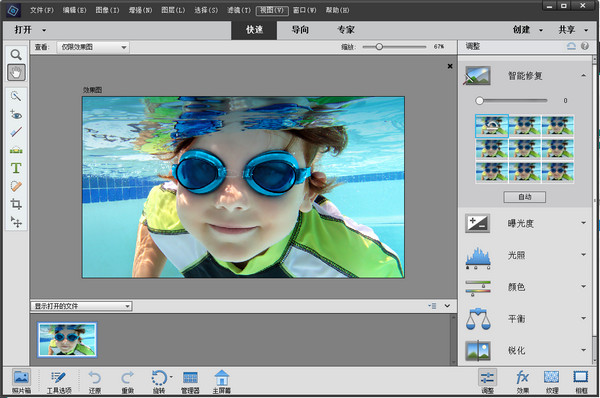Open the 查看 view mode dropdown
Screen dimensions: 600x398
coord(93,47)
